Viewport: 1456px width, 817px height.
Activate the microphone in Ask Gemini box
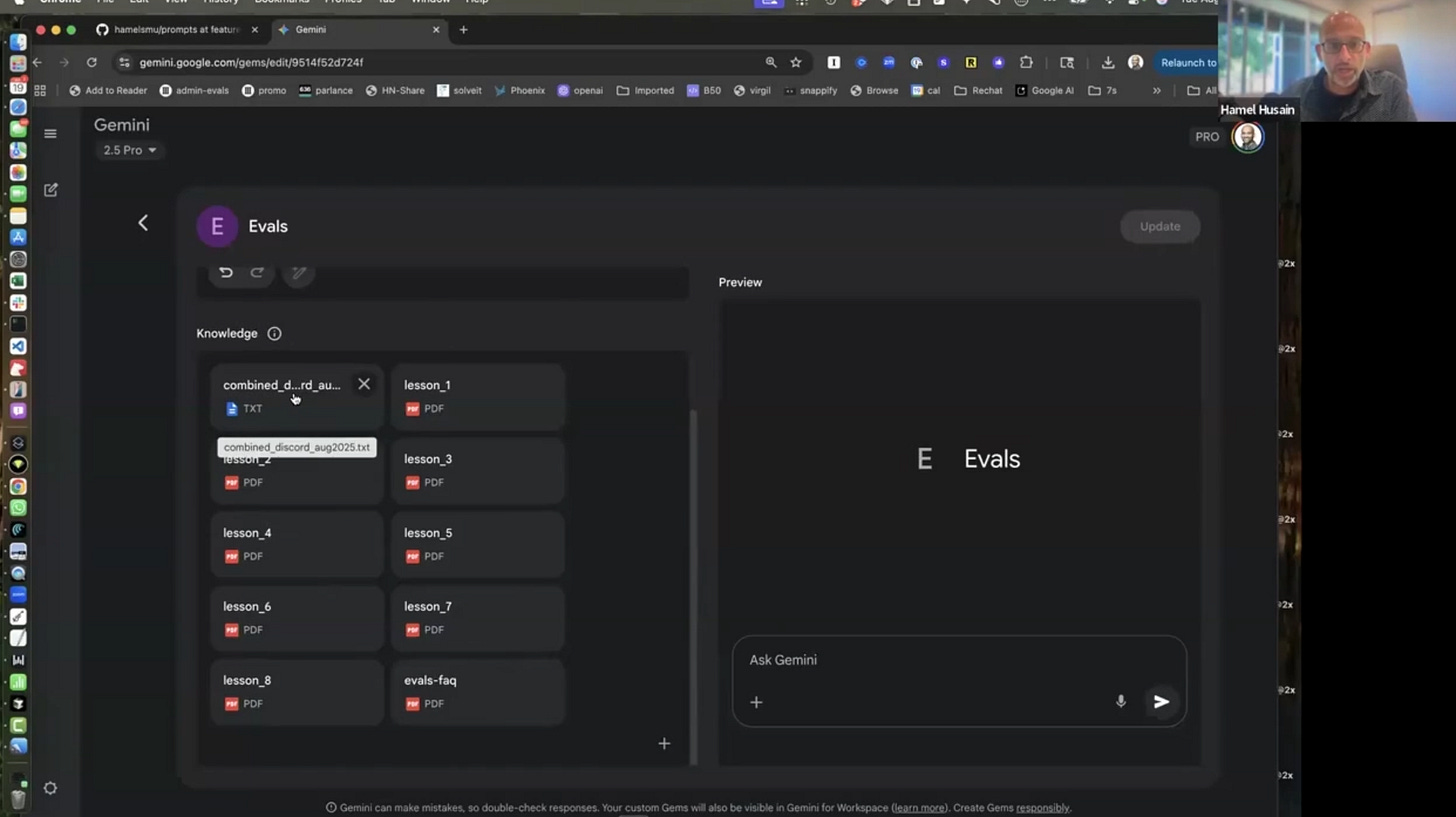click(1121, 702)
